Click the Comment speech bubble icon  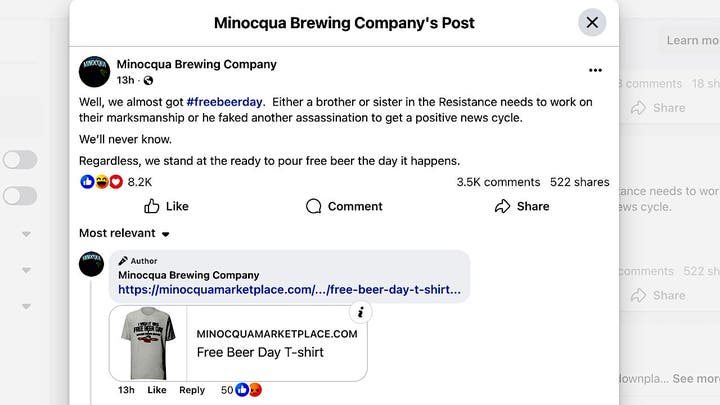pos(314,206)
